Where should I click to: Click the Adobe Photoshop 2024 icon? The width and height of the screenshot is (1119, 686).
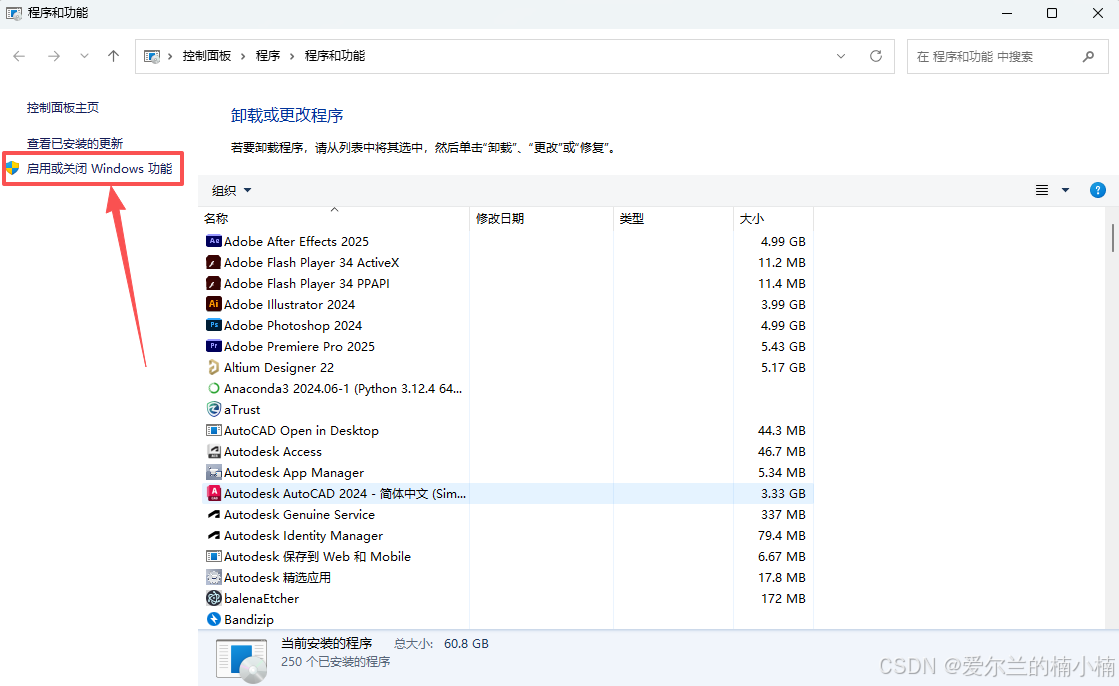click(x=213, y=325)
